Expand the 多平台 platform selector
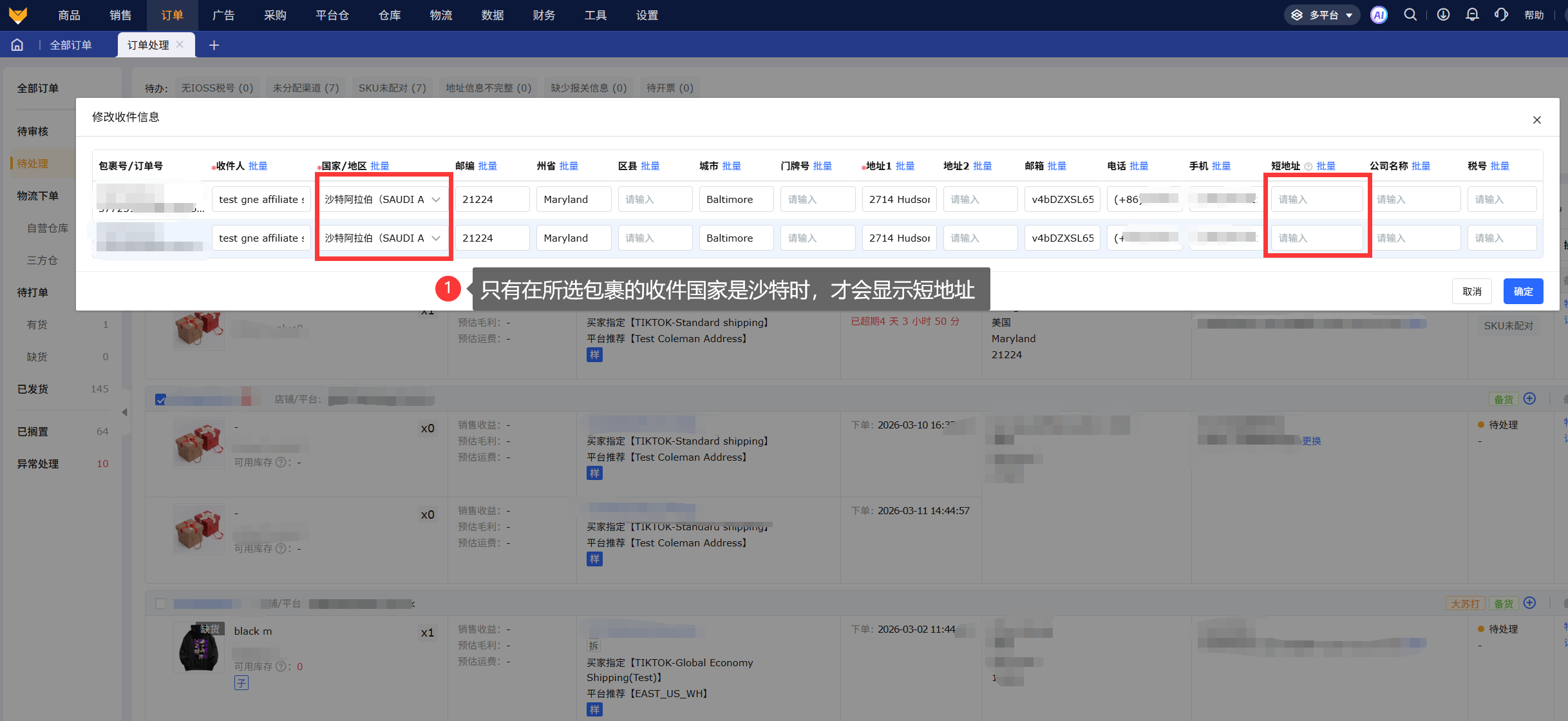This screenshot has width=1568, height=721. click(1322, 15)
